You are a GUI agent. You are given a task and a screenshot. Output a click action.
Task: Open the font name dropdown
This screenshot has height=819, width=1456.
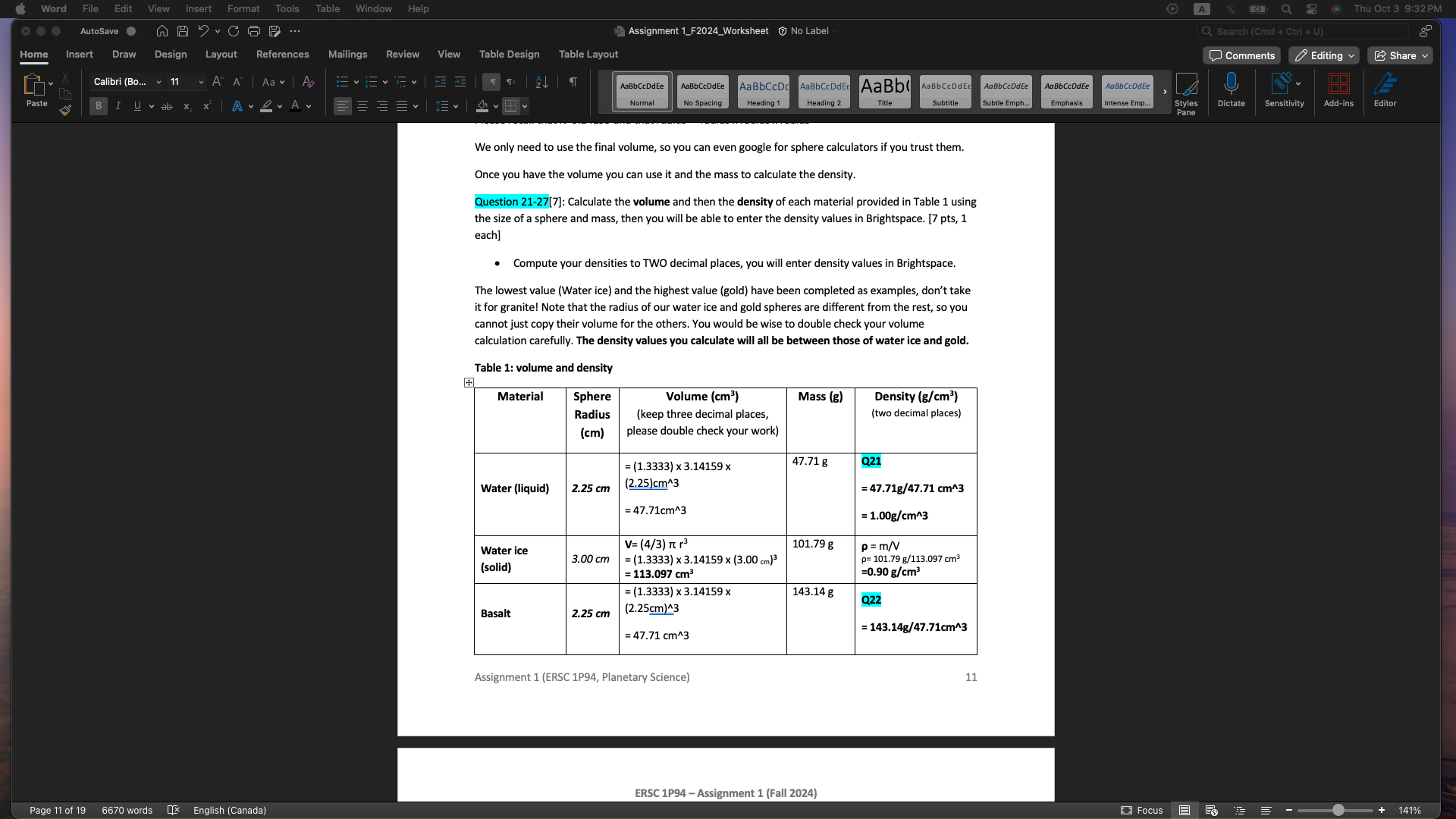(158, 82)
